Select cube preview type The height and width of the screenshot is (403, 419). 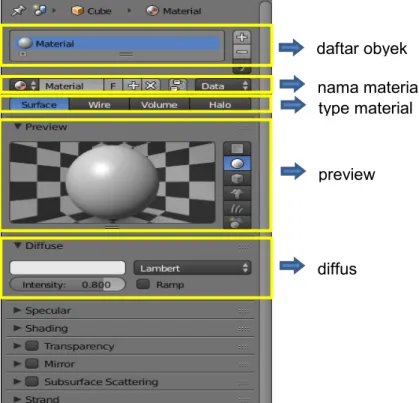point(237,178)
